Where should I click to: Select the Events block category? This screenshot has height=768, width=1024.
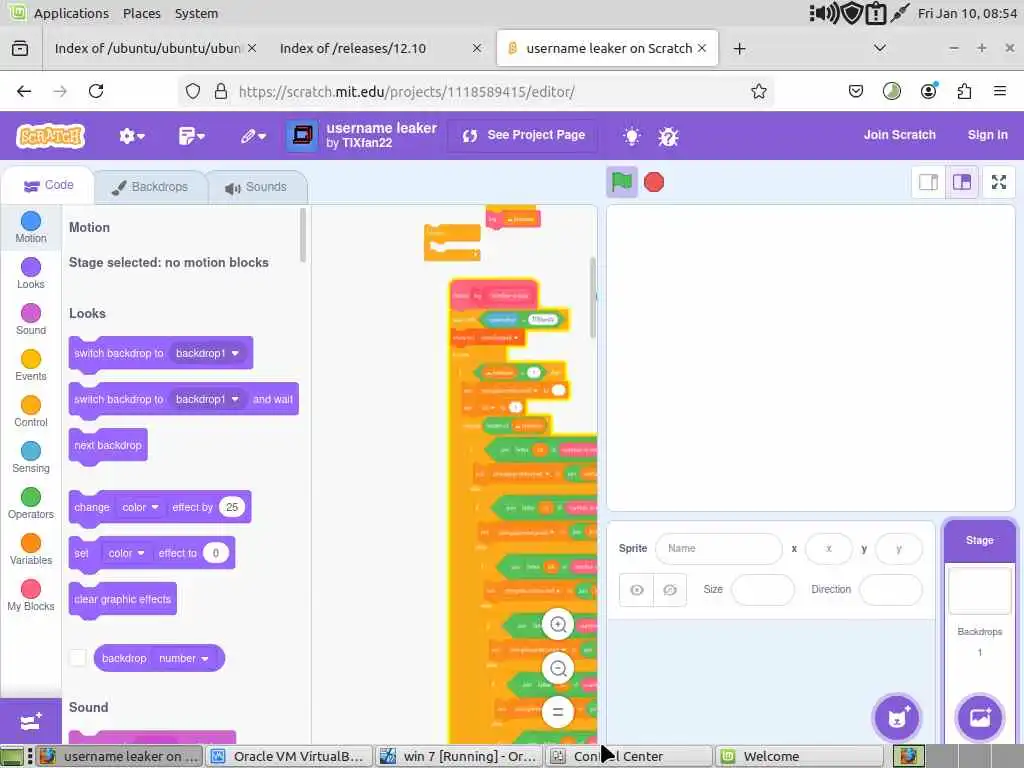coord(31,365)
